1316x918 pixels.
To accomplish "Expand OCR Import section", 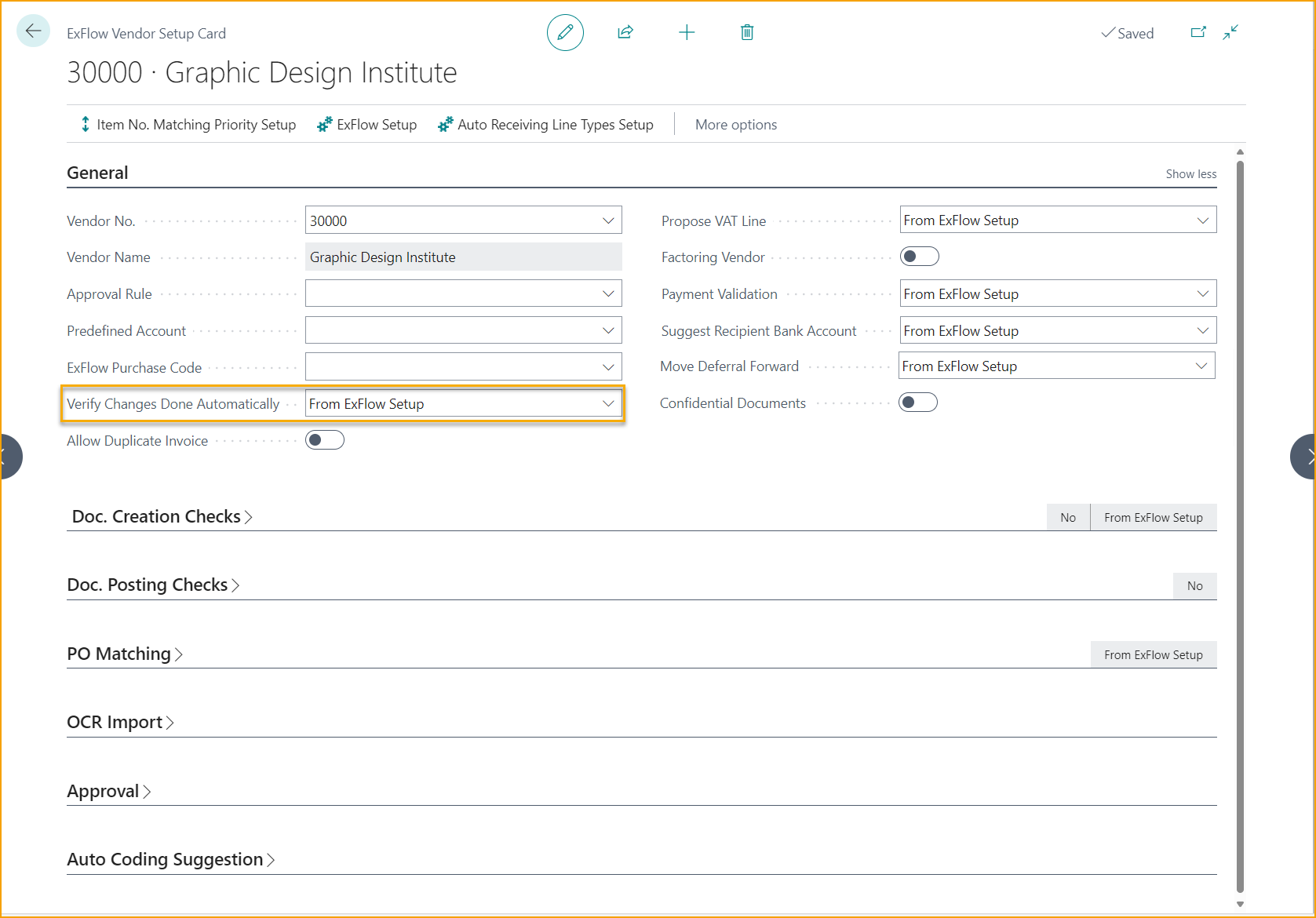I will pyautogui.click(x=120, y=722).
